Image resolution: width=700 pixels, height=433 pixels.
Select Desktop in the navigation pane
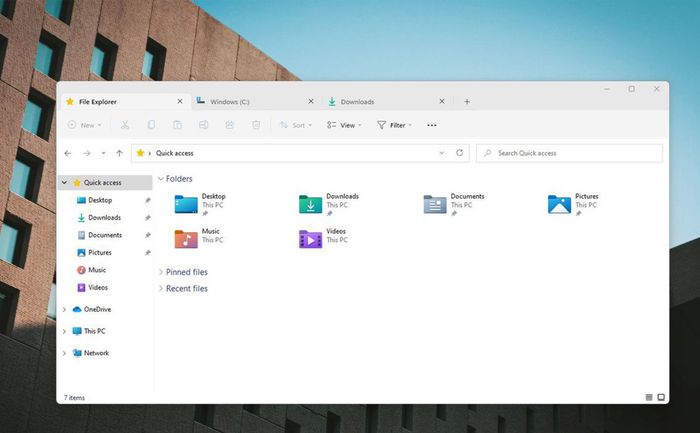pyautogui.click(x=100, y=200)
